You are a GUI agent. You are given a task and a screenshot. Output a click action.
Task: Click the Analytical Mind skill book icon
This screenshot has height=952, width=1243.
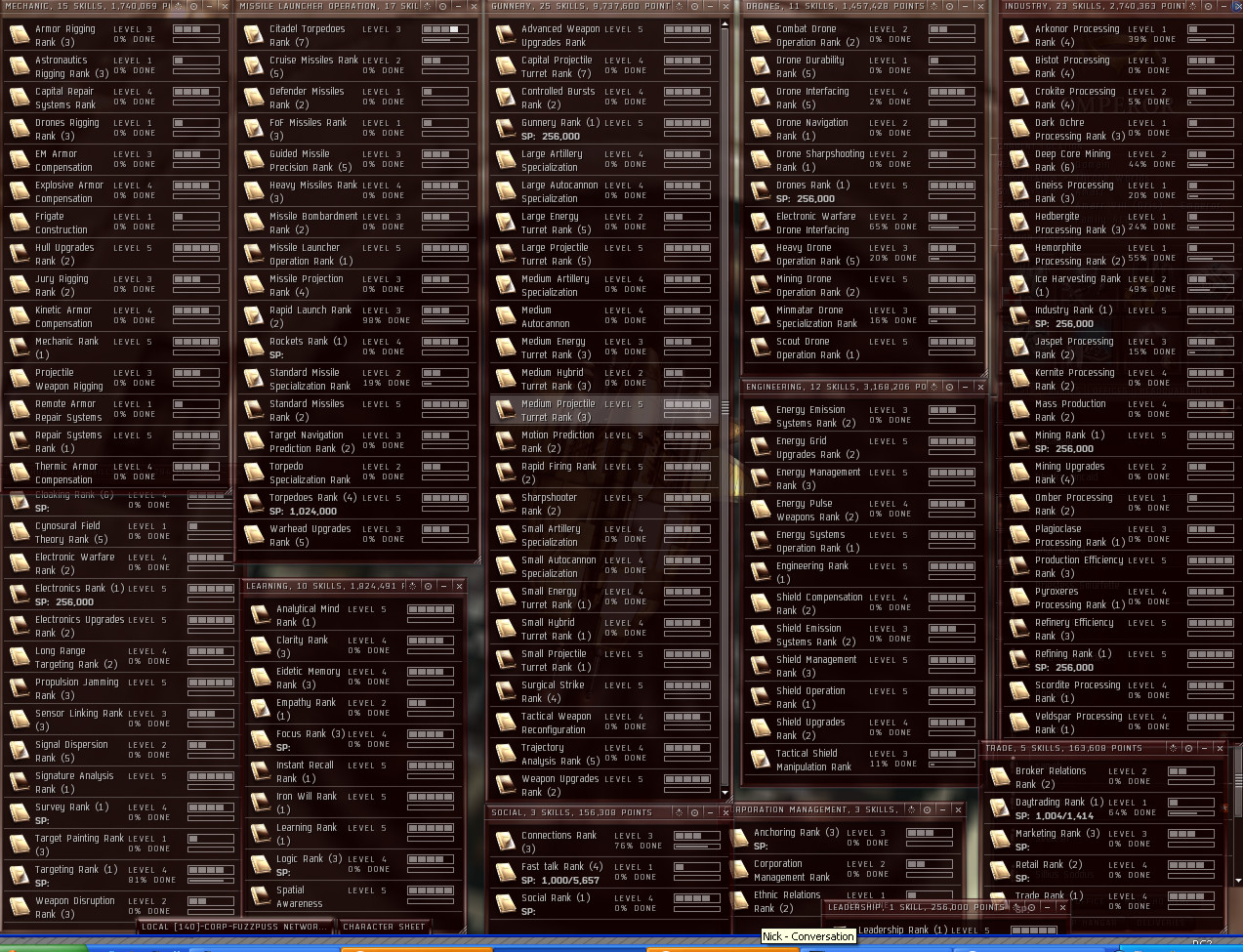(261, 615)
